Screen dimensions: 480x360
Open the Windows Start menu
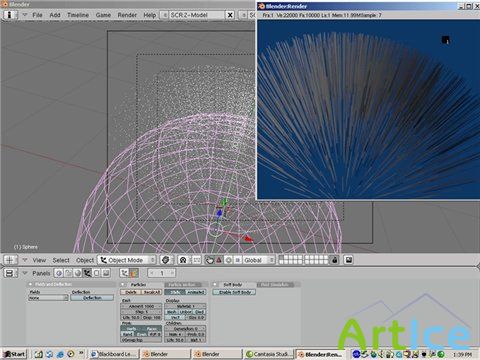click(14, 354)
